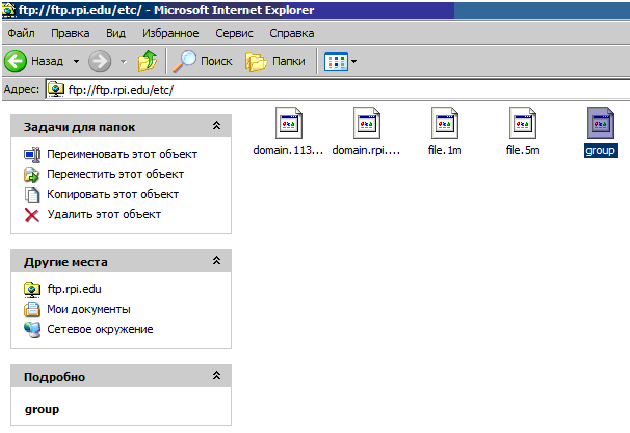Select the highlighted group file icon

pyautogui.click(x=600, y=123)
